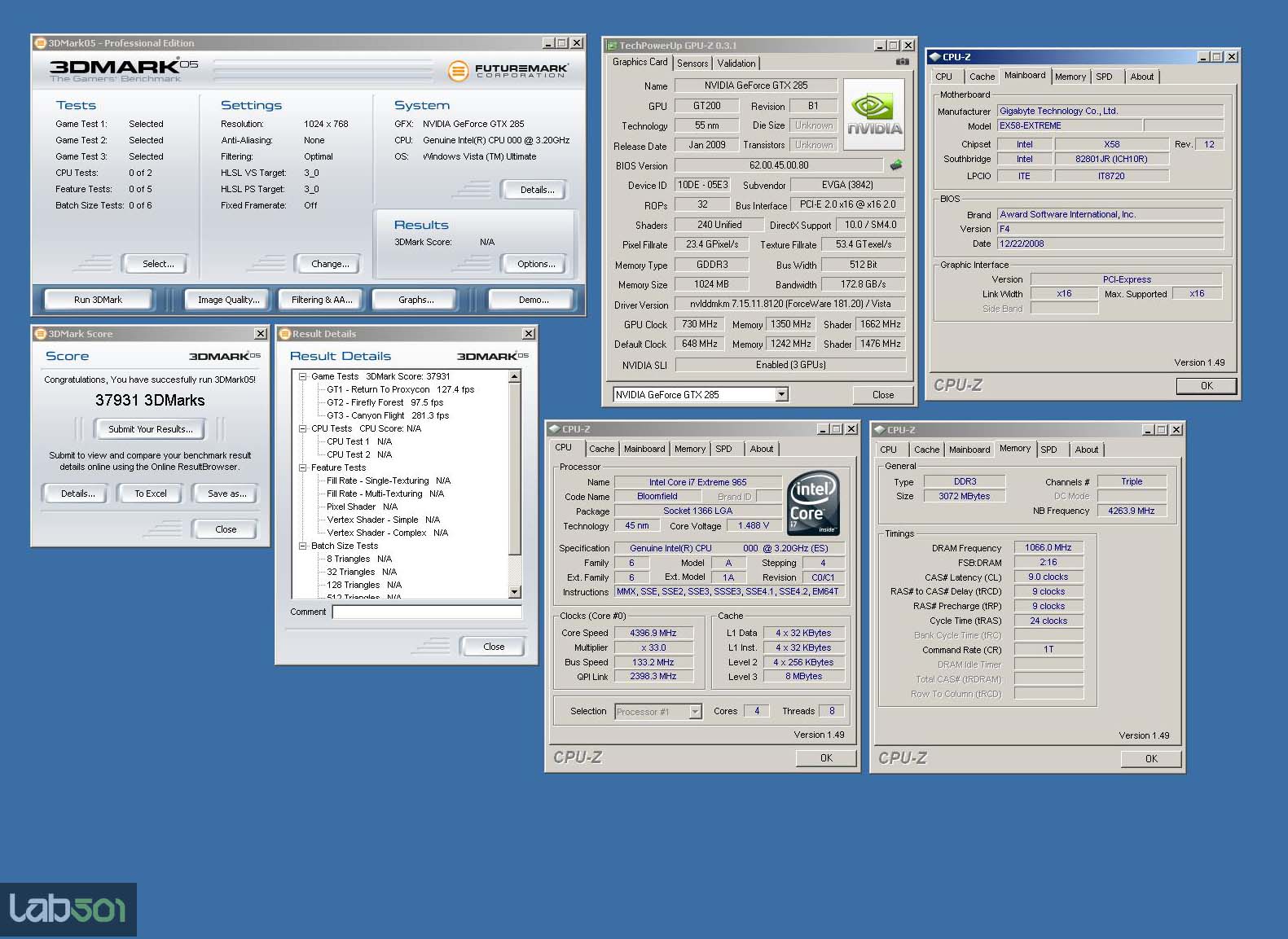Click the 37931 3DMarks score text

pyautogui.click(x=150, y=400)
